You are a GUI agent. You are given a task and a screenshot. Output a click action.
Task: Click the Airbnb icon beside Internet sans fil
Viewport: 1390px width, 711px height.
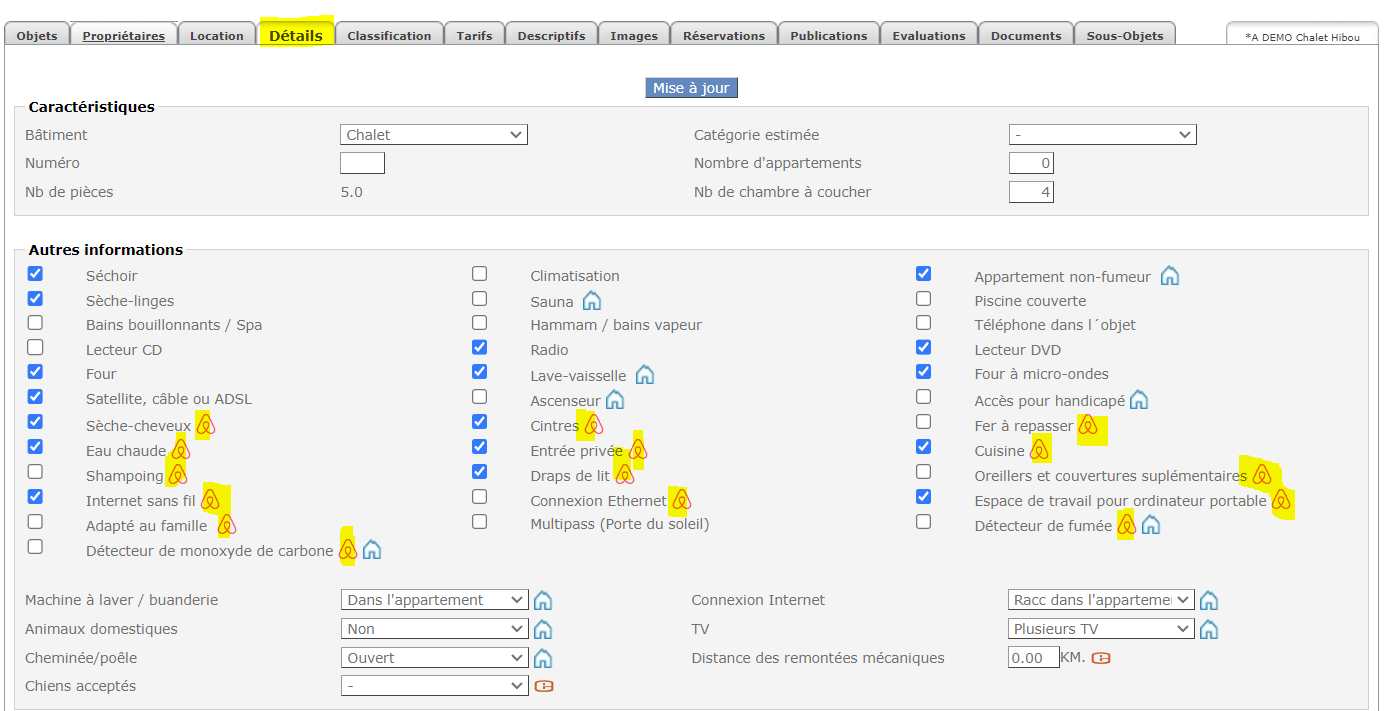[x=211, y=500]
